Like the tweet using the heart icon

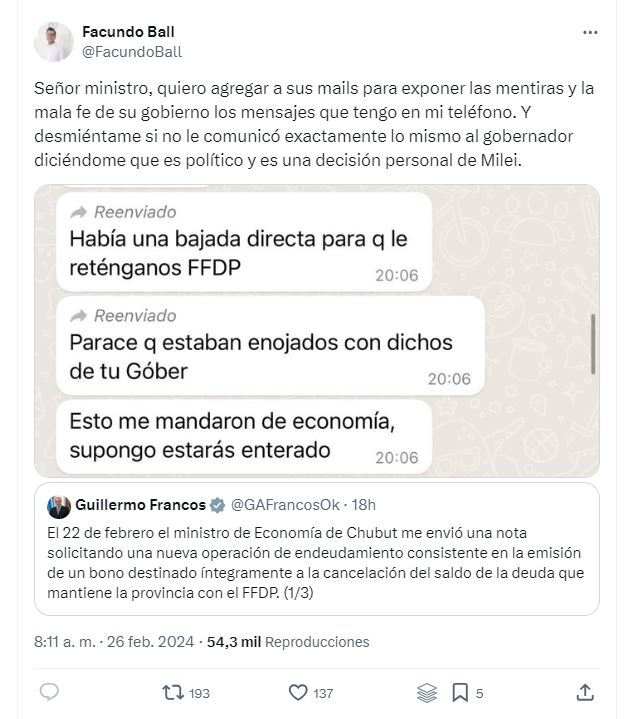point(296,691)
